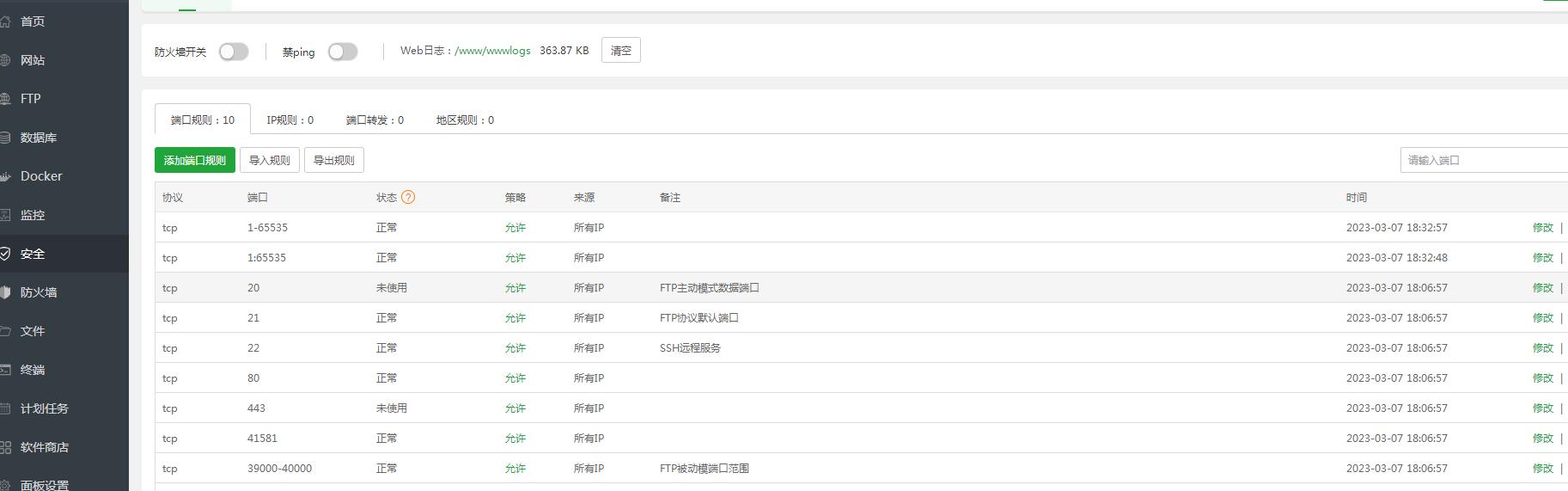
Task: Select the 地区规则 tab
Action: (465, 120)
